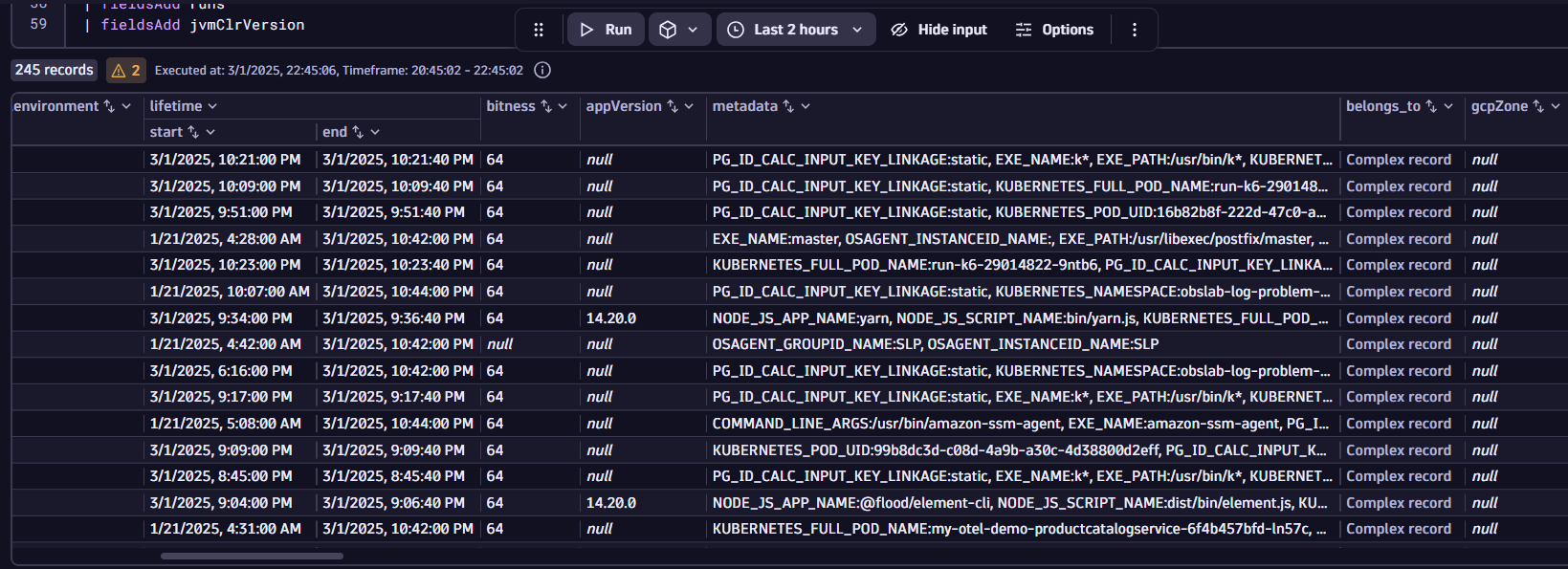The image size is (1568, 569).
Task: Select metadata cell starting NODE_JS_APP_NAME:yarn
Action: click(1021, 318)
